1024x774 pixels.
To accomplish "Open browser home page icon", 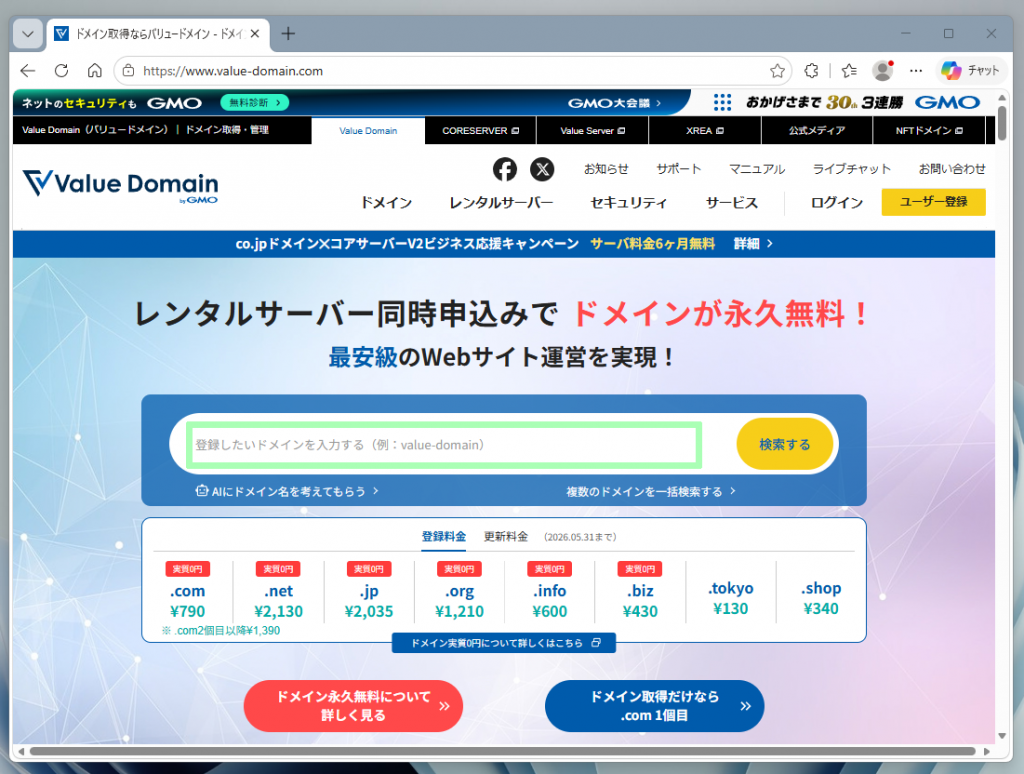I will 95,71.
